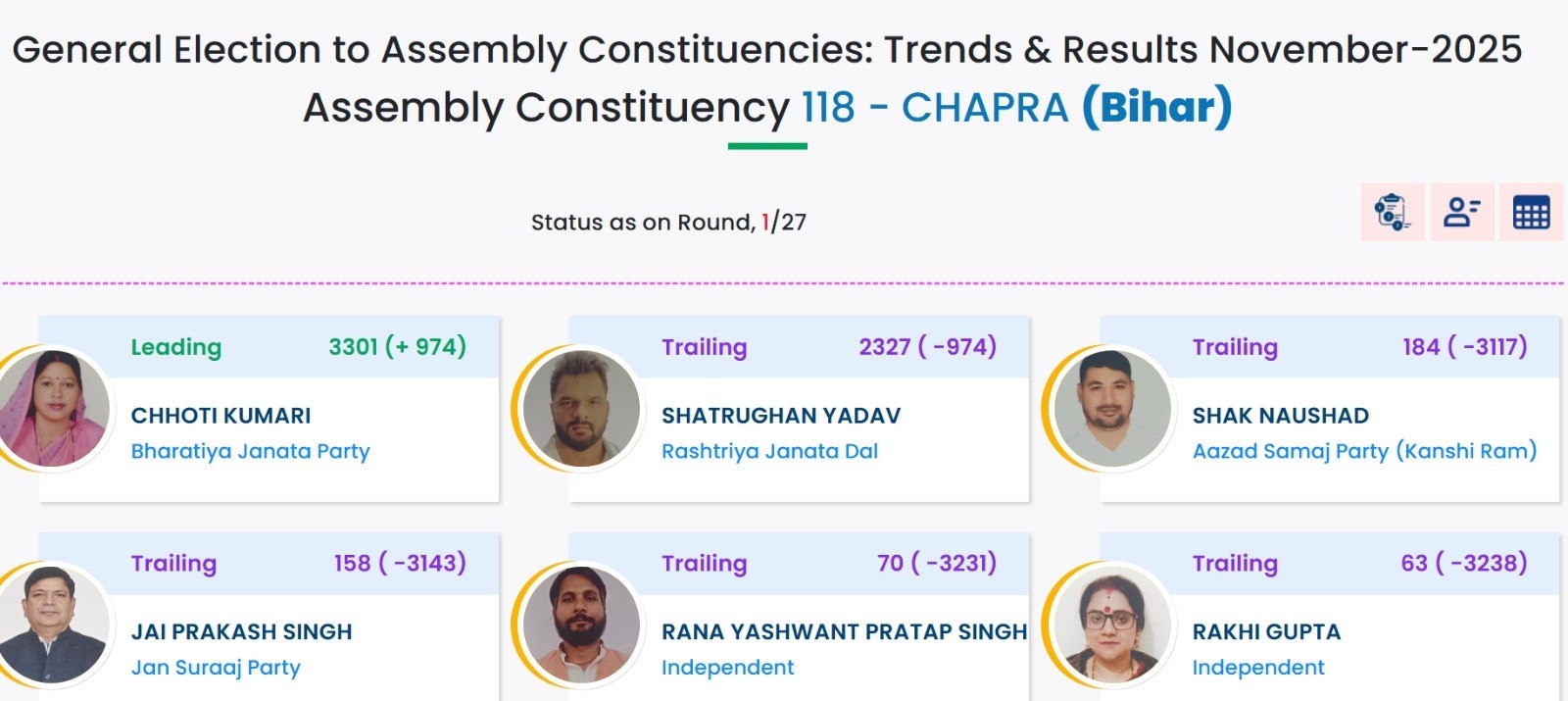
Task: Open the table grid view icon
Action: pos(1531,212)
